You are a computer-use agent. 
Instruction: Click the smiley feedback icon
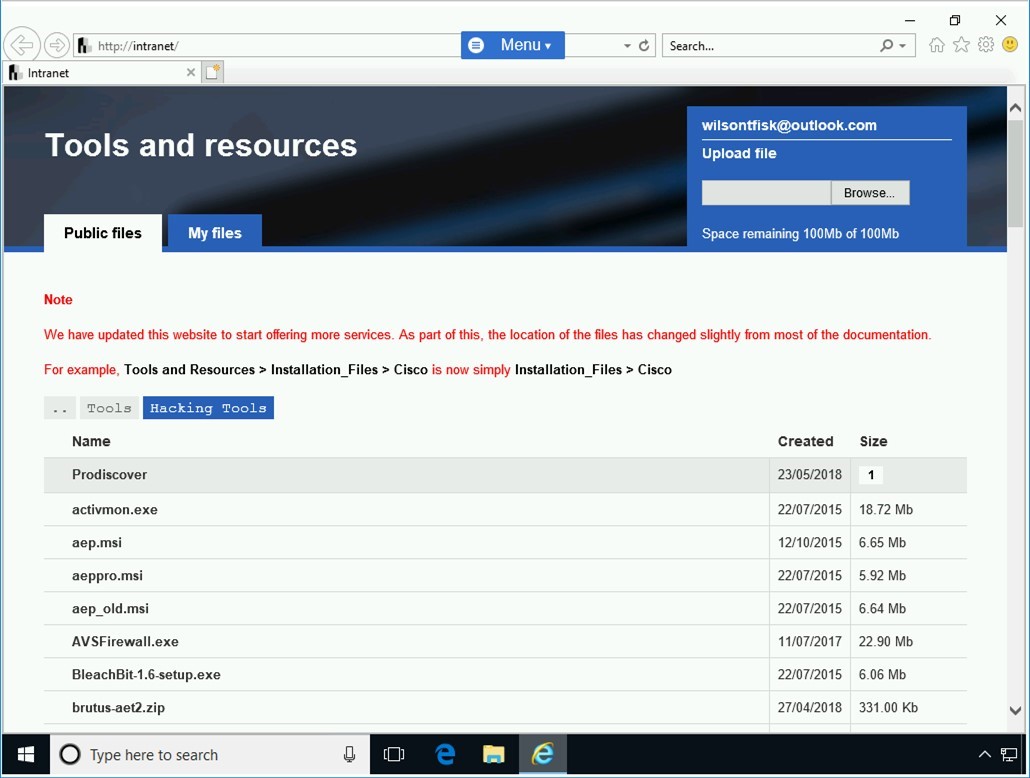tap(1010, 45)
